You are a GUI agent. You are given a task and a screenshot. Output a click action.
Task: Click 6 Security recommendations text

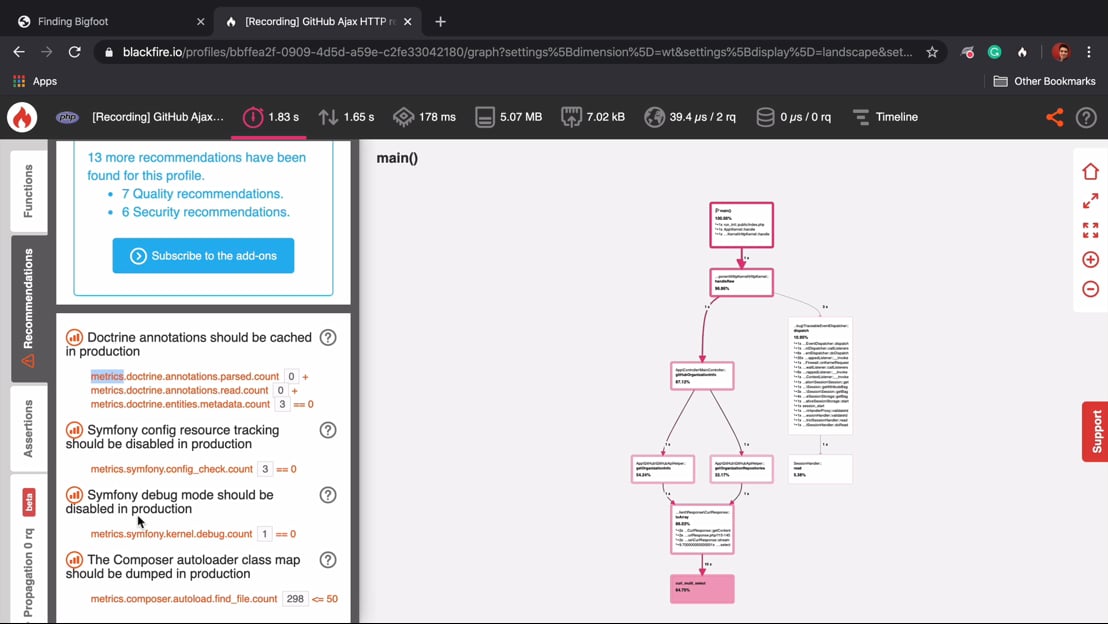[x=206, y=212]
